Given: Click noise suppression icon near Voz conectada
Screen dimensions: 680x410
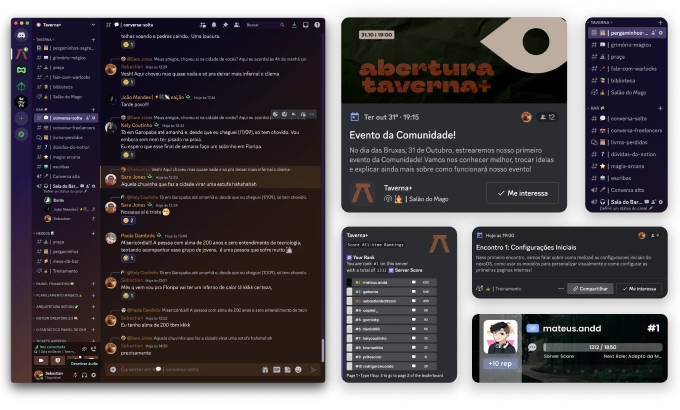Looking at the screenshot, I should (84, 348).
